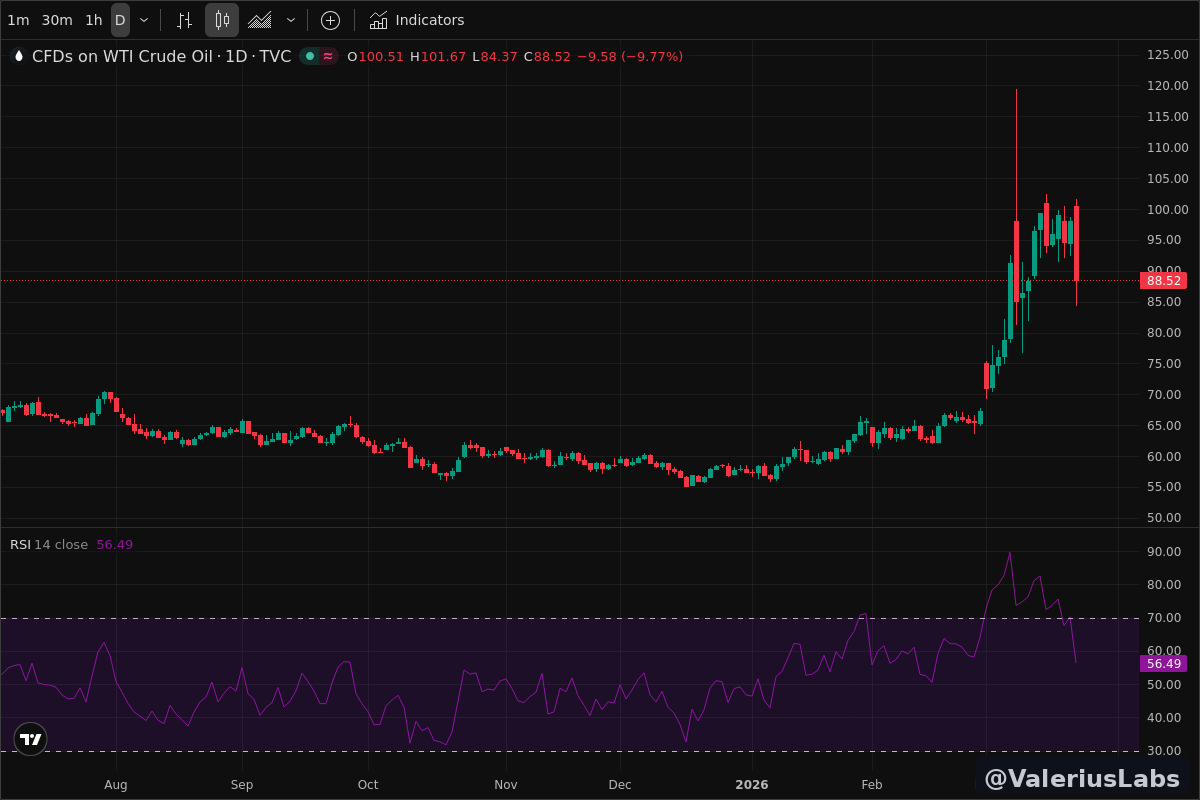
Task: Click the low price value 84.37
Action: pos(499,57)
